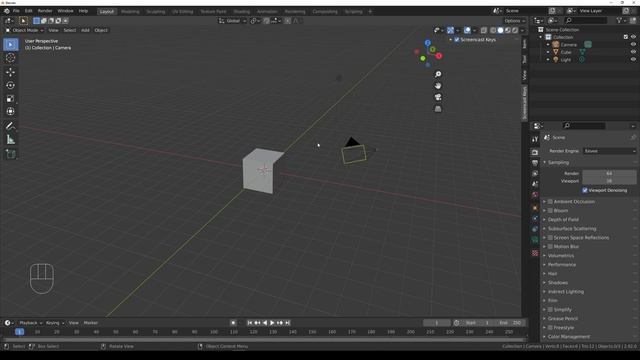Open the File menu
The width and height of the screenshot is (640, 360).
(16, 11)
